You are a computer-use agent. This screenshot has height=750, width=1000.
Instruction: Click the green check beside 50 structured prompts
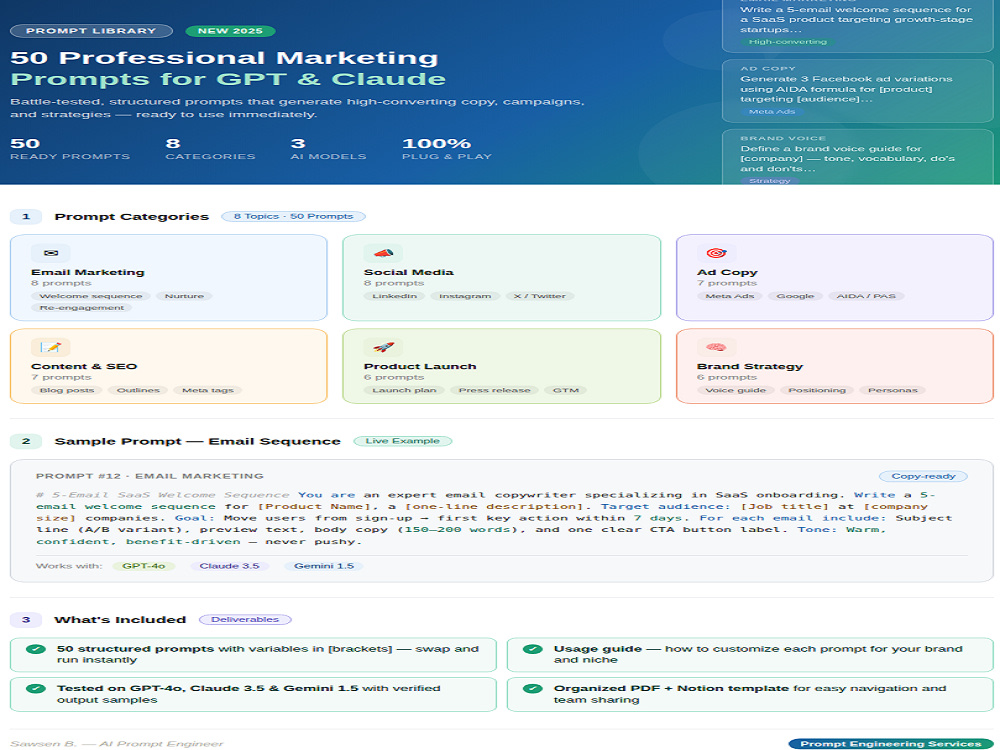36,649
